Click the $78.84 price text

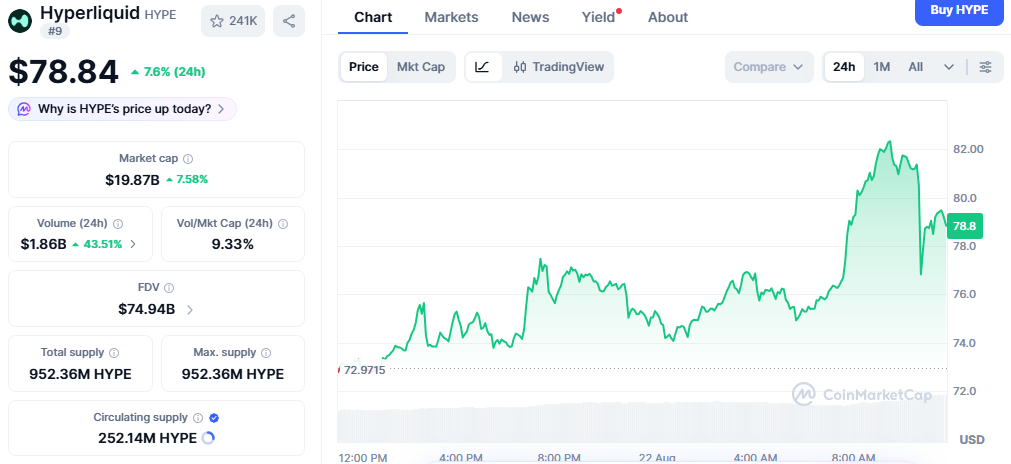click(64, 72)
